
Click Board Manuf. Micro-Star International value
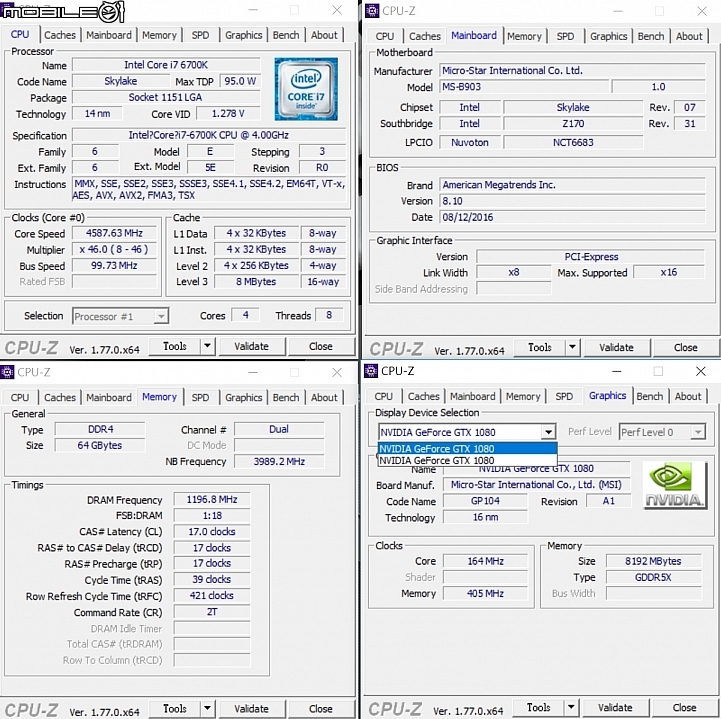[x=536, y=485]
